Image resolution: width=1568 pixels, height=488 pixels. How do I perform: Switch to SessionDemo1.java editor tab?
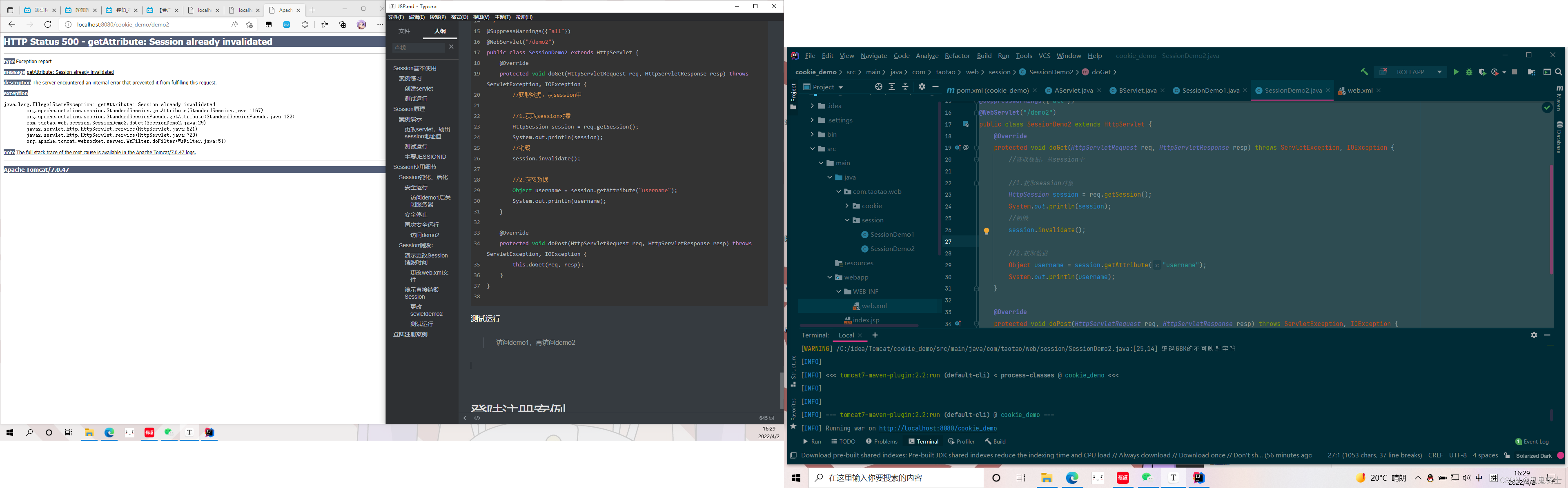click(1210, 90)
